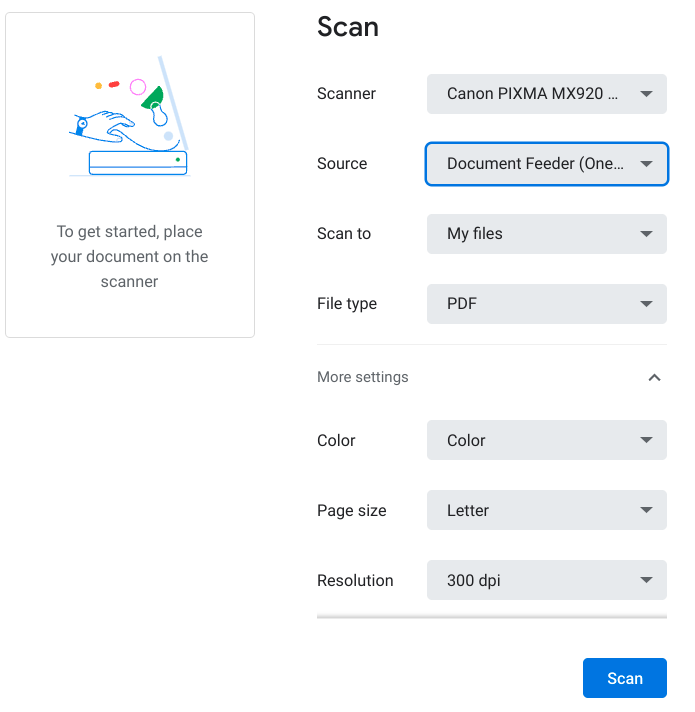Click the Resolution field label

point(355,581)
